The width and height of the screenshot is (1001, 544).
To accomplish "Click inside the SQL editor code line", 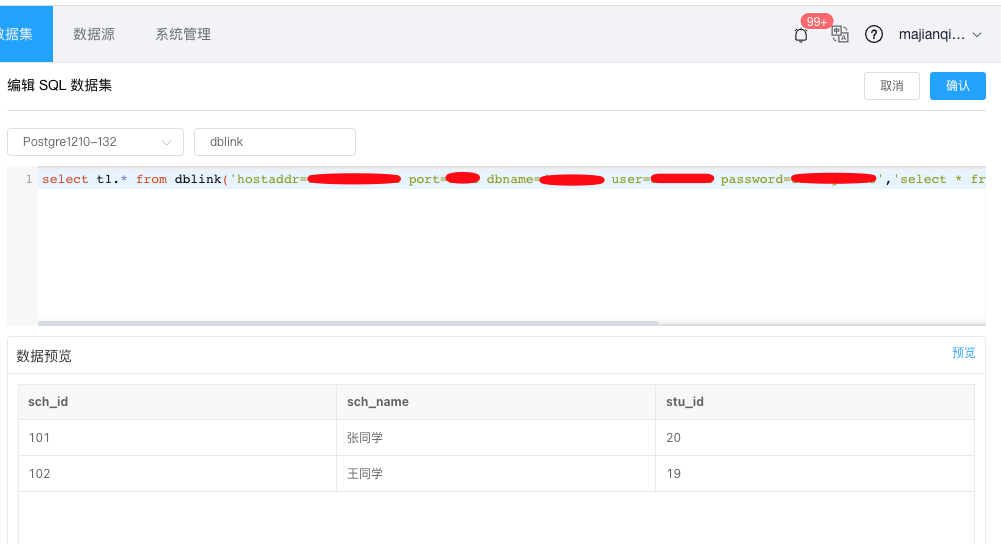I will click(x=512, y=179).
